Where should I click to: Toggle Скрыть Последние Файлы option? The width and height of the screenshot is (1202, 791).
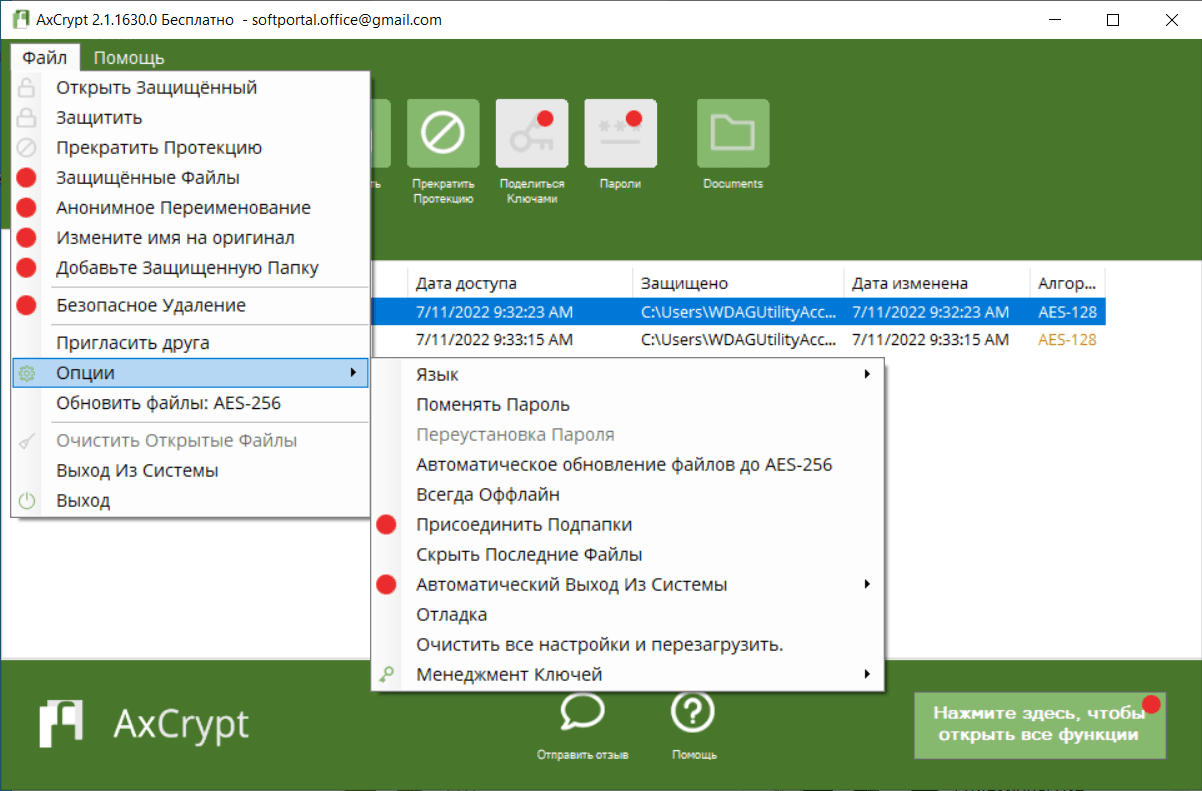pyautogui.click(x=628, y=555)
